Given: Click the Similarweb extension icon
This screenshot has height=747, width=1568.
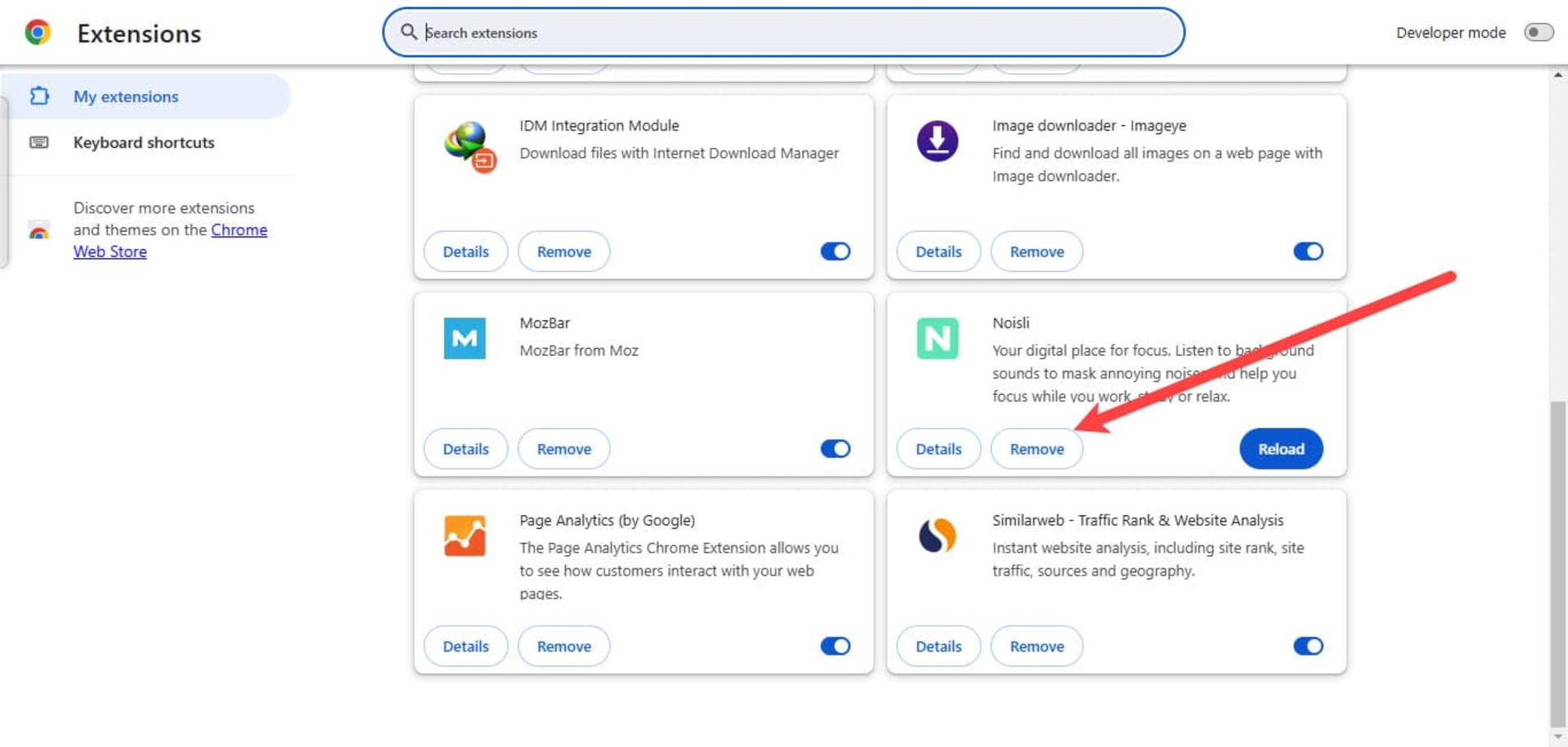Looking at the screenshot, I should [x=938, y=536].
